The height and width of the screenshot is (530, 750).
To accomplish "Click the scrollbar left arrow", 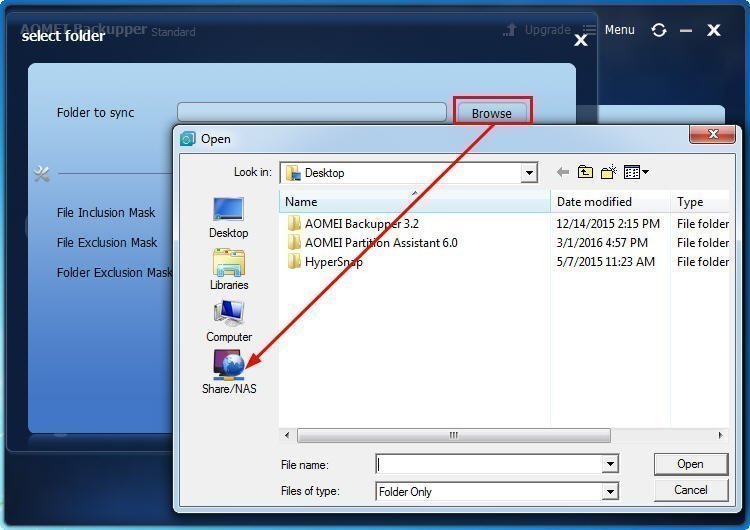I will pyautogui.click(x=287, y=435).
